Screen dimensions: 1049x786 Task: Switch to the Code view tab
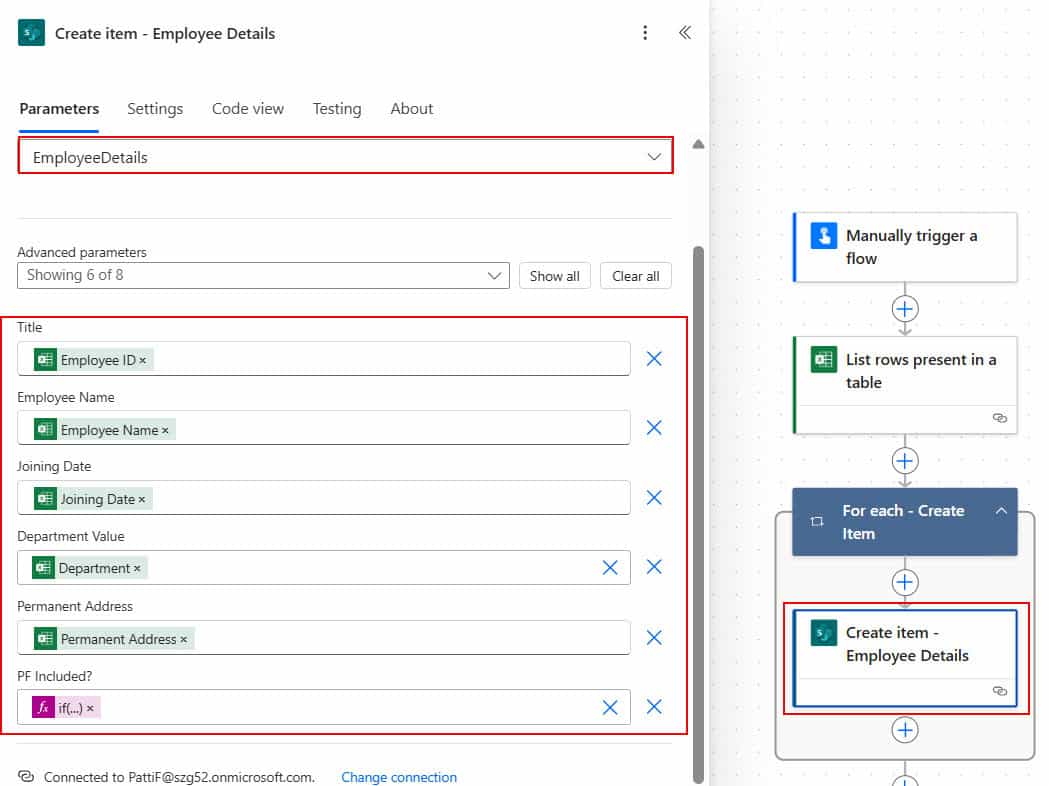click(247, 109)
